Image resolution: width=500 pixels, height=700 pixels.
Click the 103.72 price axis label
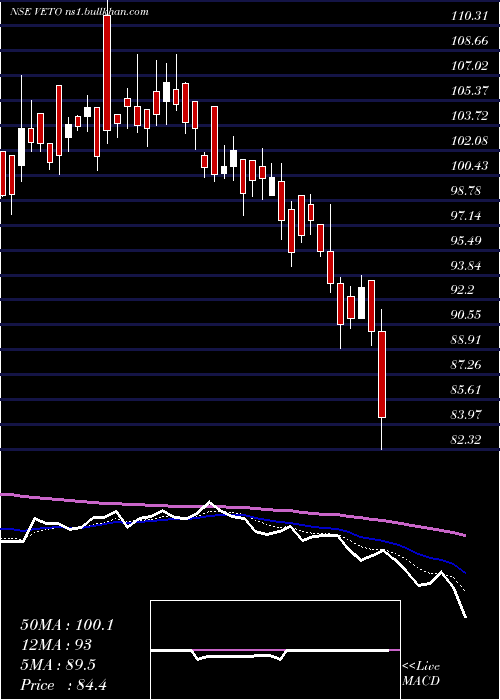pos(468,116)
